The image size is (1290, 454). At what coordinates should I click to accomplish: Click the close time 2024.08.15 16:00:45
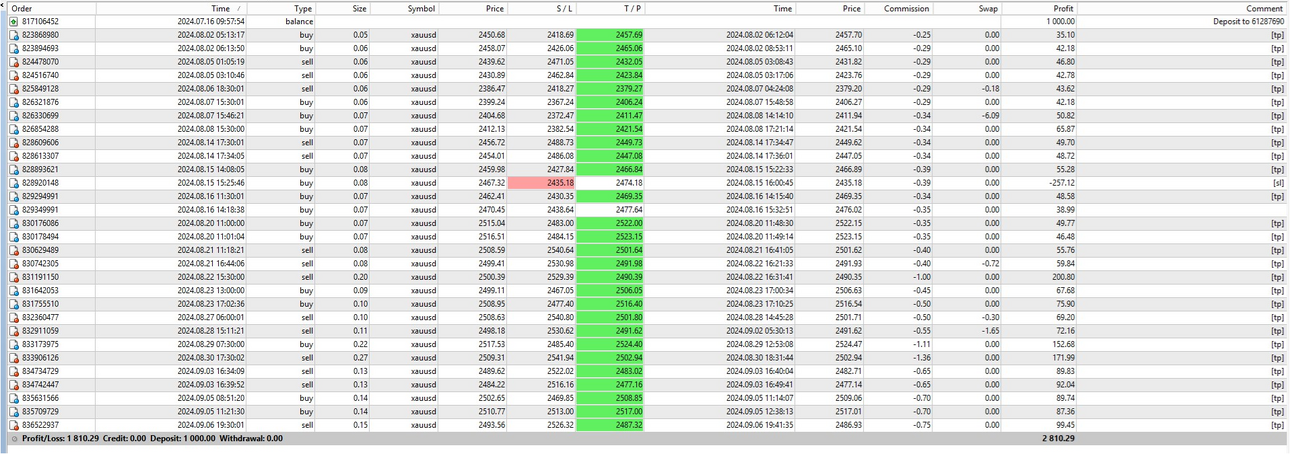pyautogui.click(x=758, y=183)
